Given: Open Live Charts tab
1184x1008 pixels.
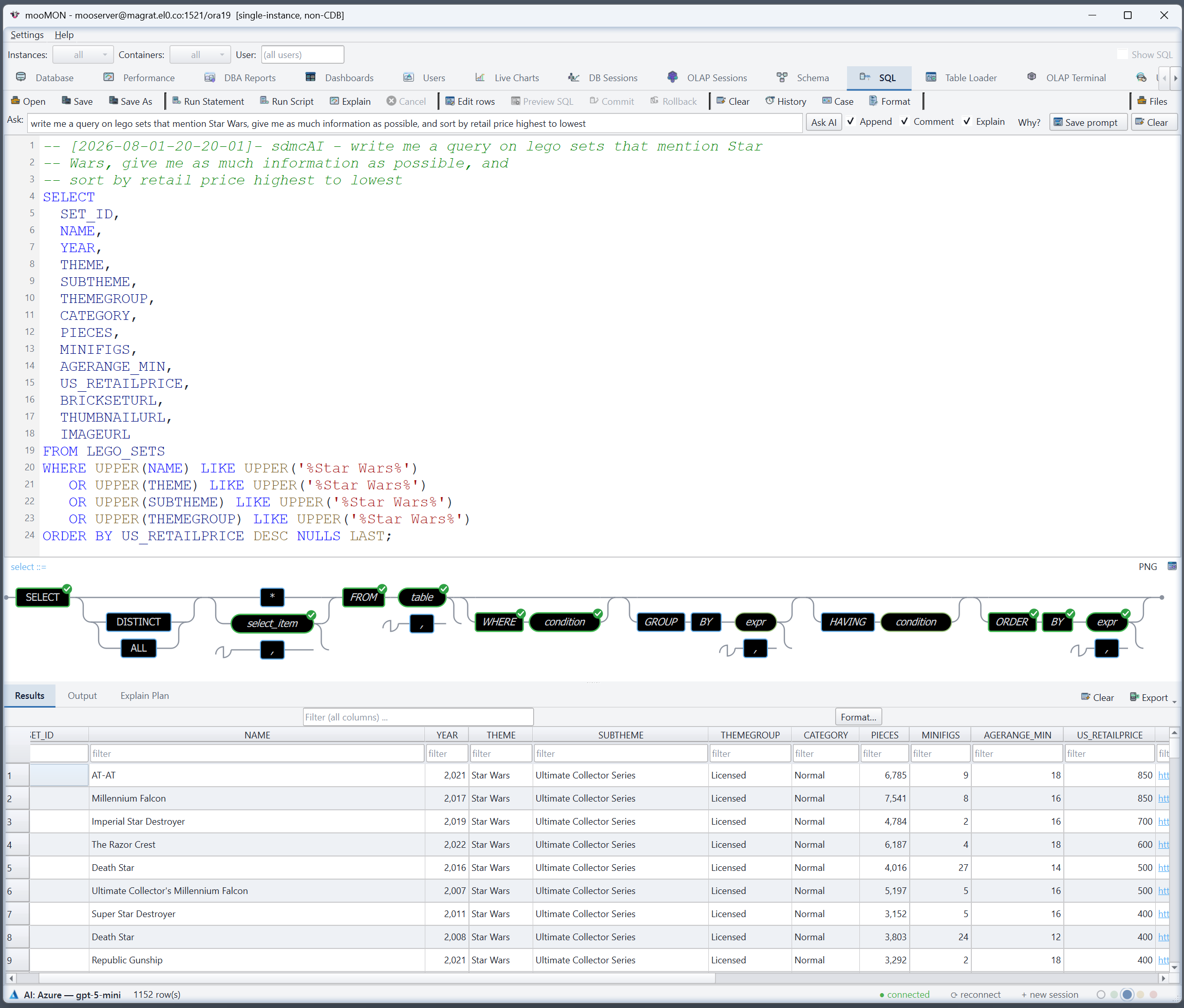Looking at the screenshot, I should pyautogui.click(x=507, y=78).
